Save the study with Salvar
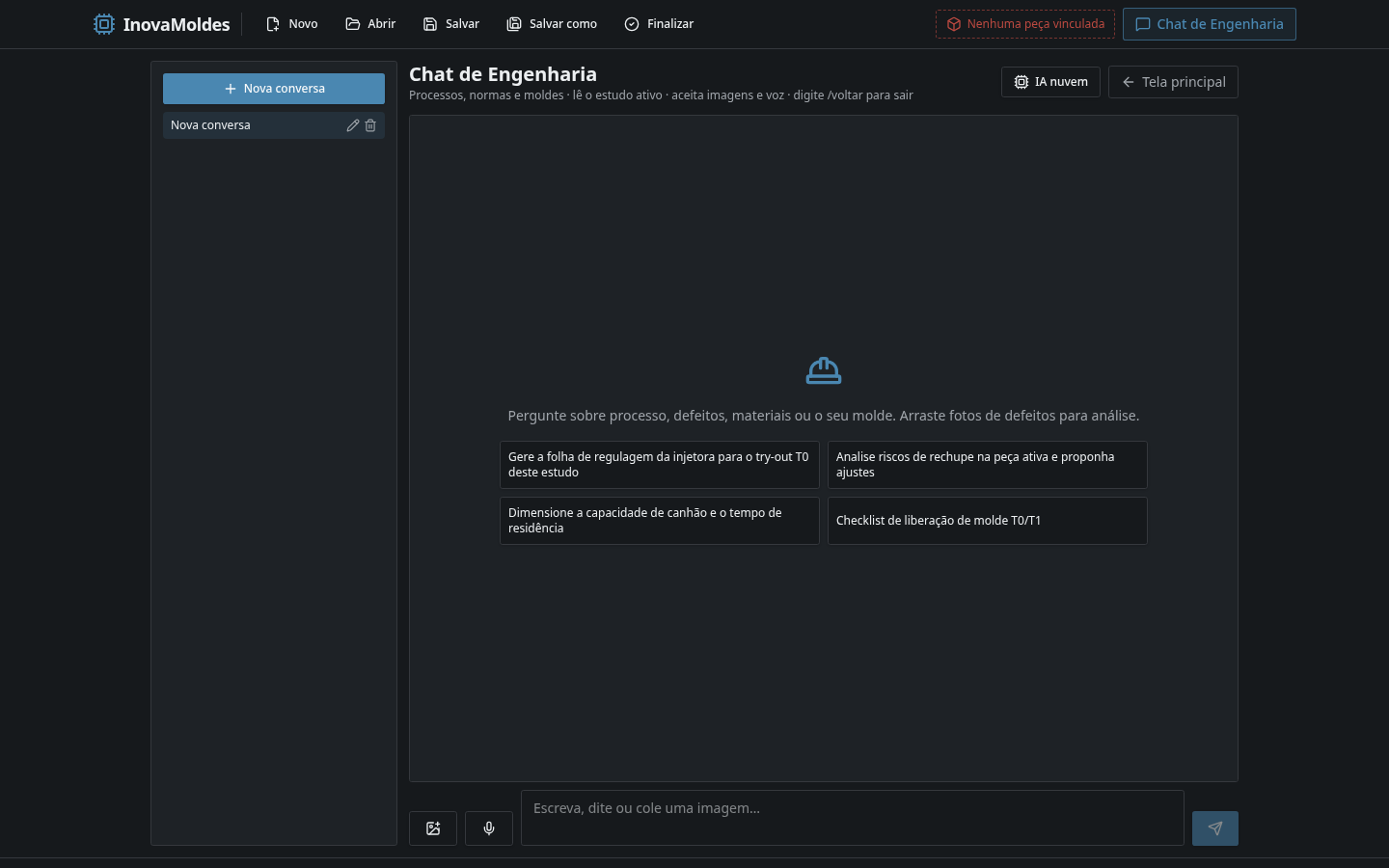 (x=450, y=24)
